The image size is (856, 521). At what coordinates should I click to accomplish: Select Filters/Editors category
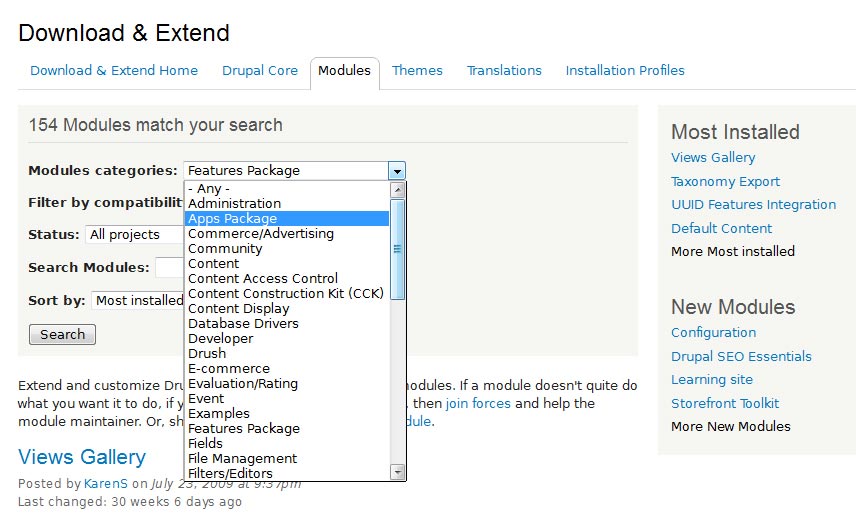click(x=287, y=473)
